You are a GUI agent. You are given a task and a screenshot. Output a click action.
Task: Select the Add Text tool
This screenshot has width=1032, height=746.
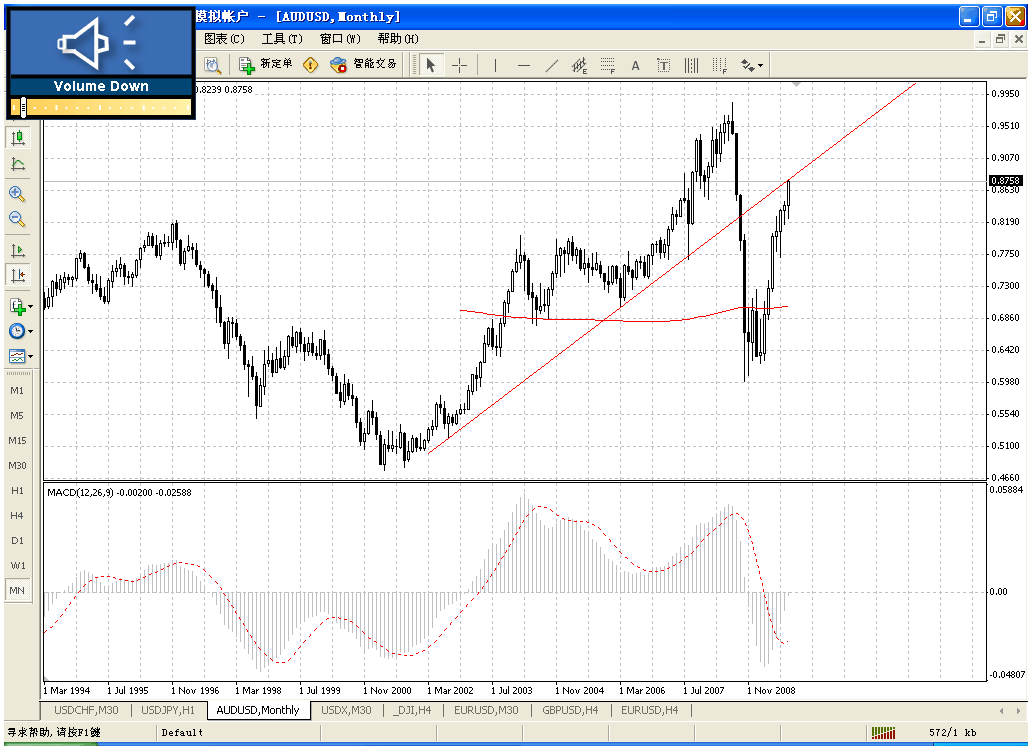click(635, 64)
